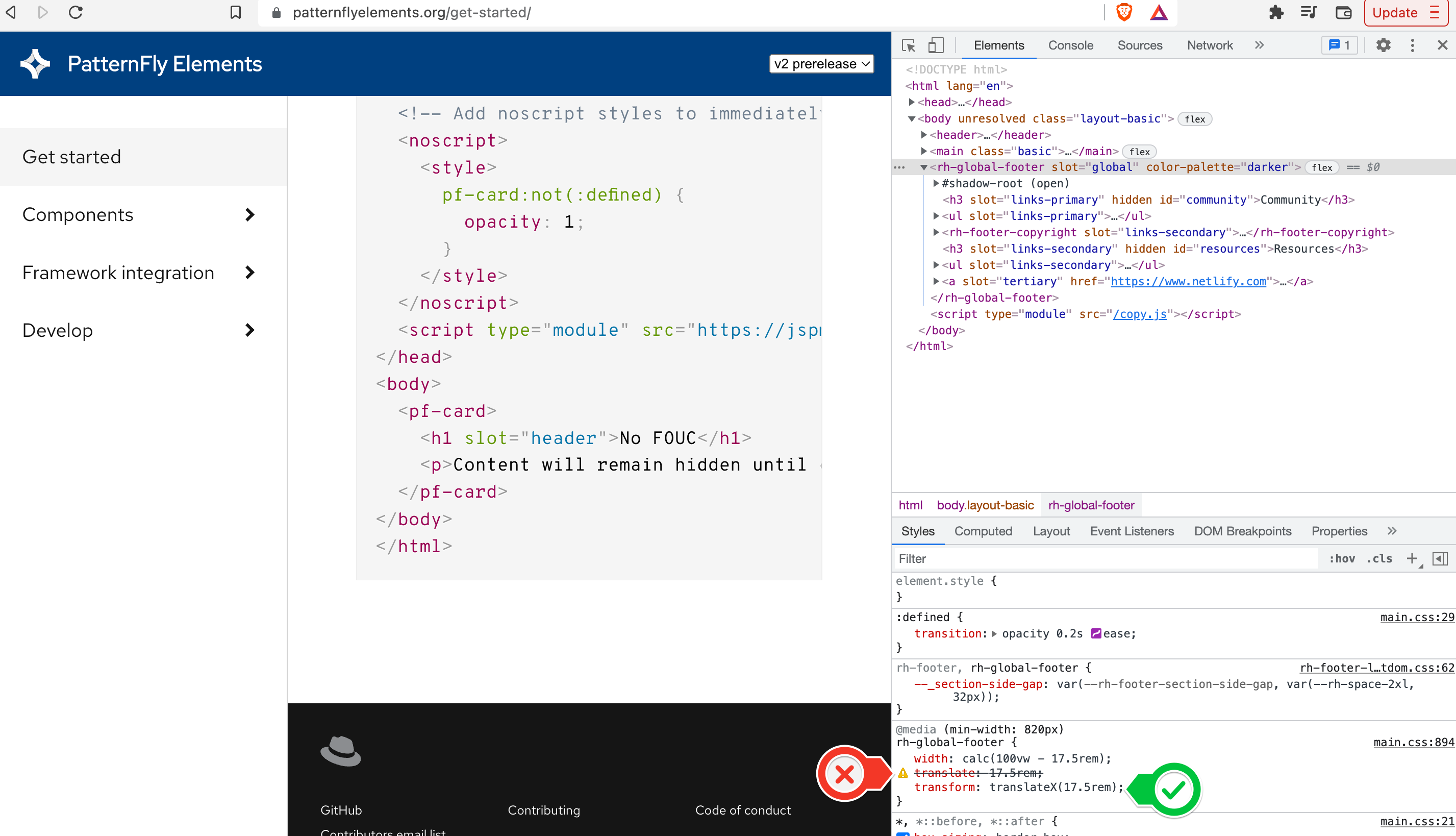Image resolution: width=1456 pixels, height=836 pixels.
Task: Toggle the device toolbar icon
Action: 936,45
